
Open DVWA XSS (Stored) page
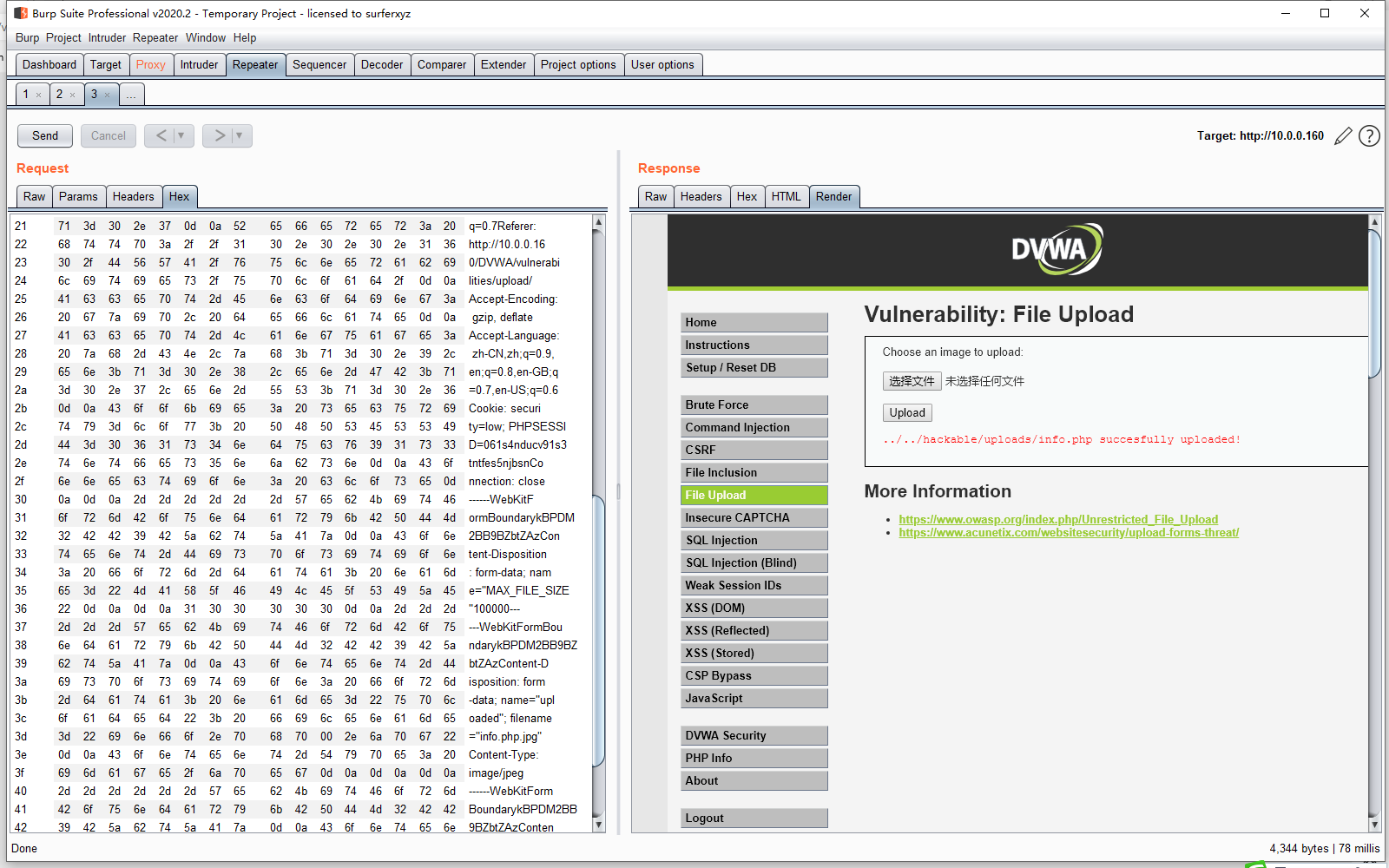click(754, 654)
